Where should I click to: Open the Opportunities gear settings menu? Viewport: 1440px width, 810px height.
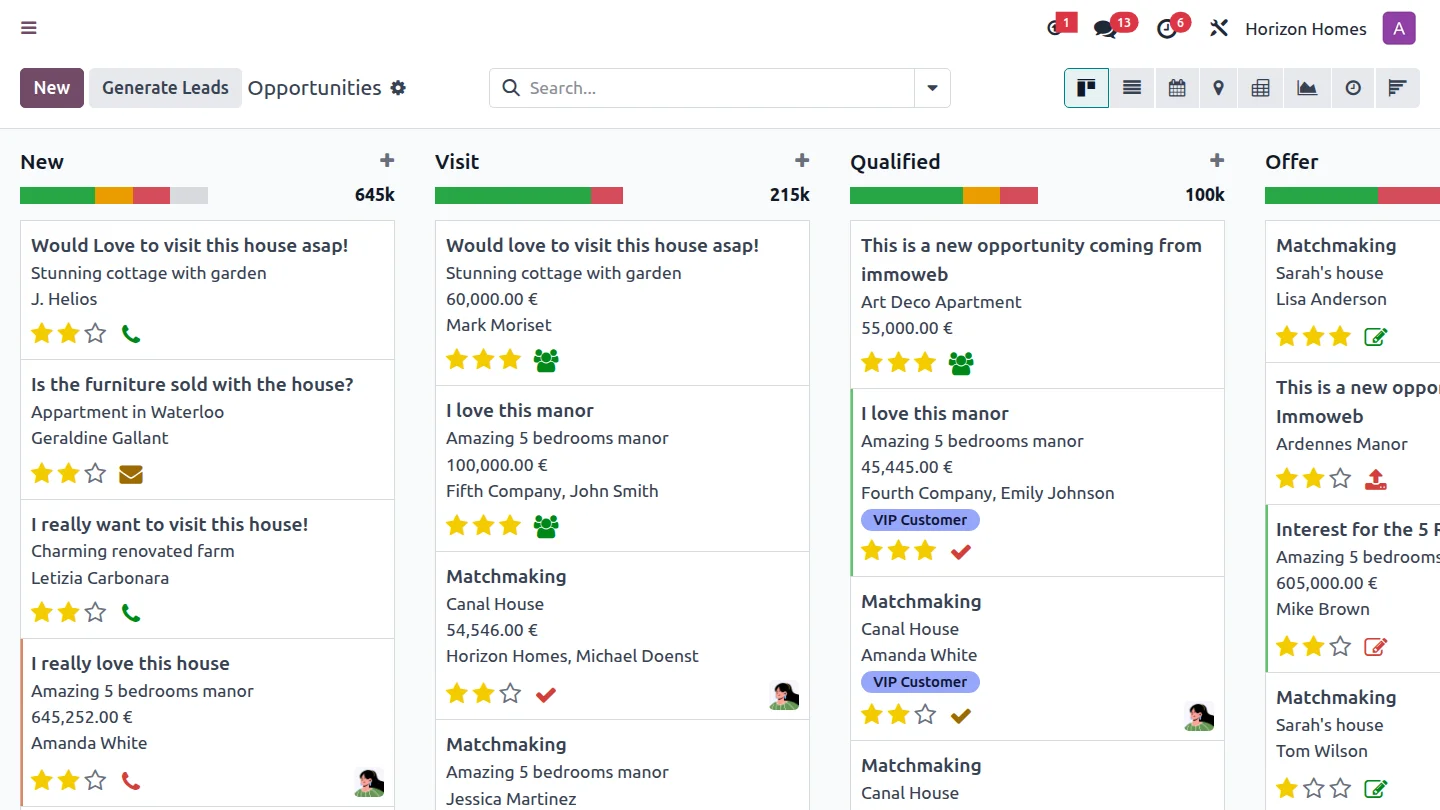click(x=398, y=88)
